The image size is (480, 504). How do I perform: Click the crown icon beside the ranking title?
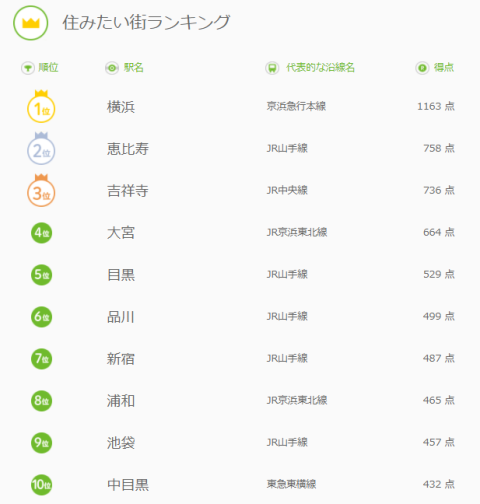point(31,23)
